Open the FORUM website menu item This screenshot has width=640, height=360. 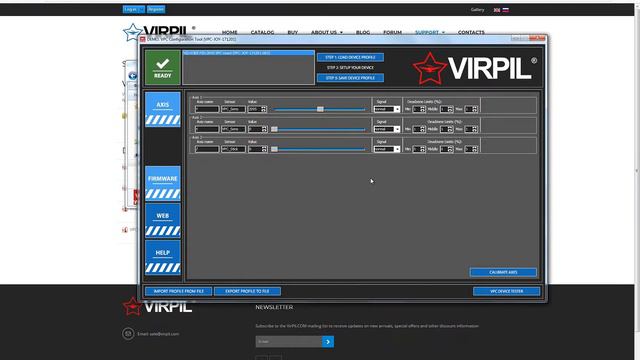pos(392,32)
